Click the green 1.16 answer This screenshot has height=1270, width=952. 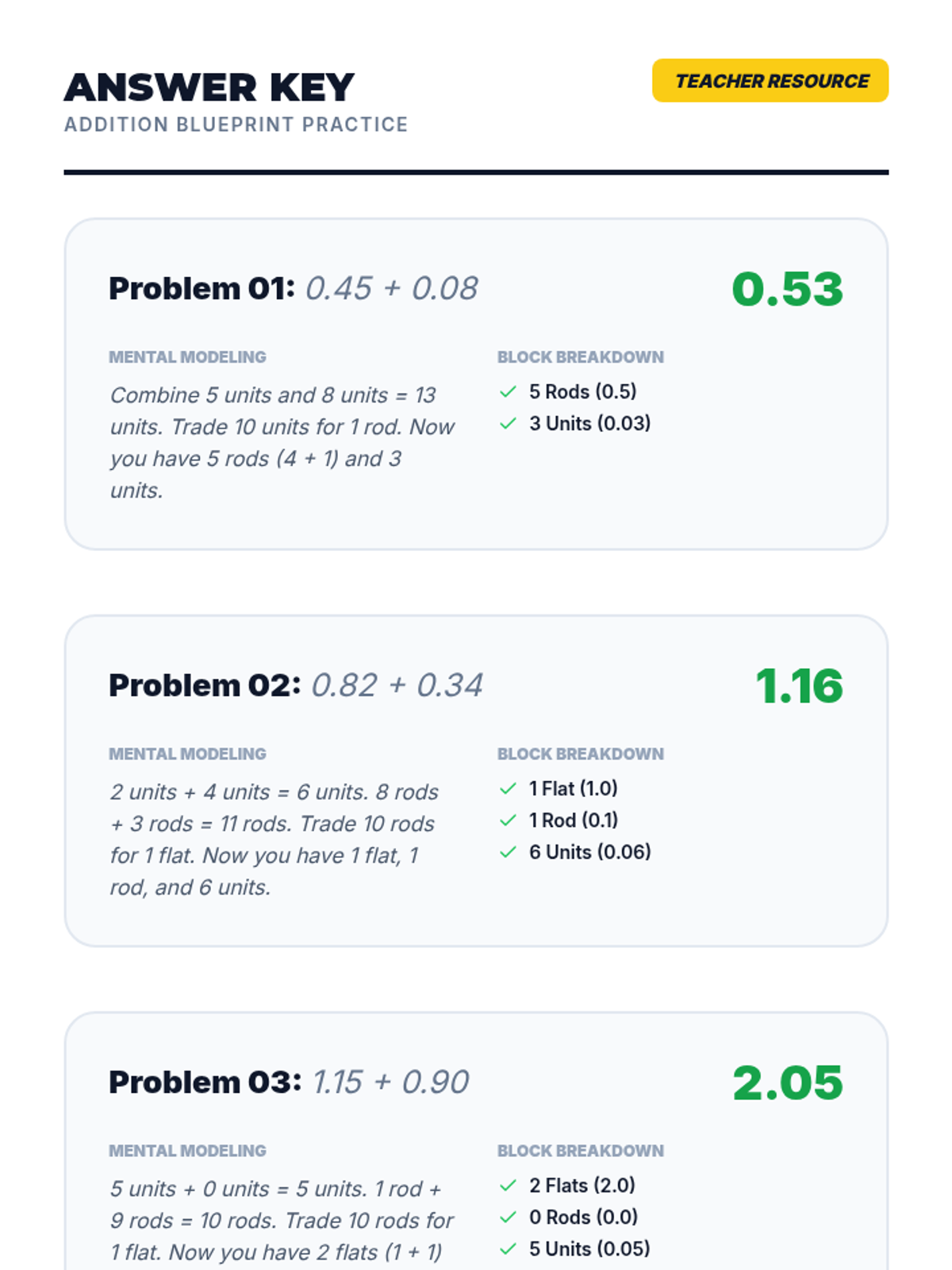tap(799, 686)
